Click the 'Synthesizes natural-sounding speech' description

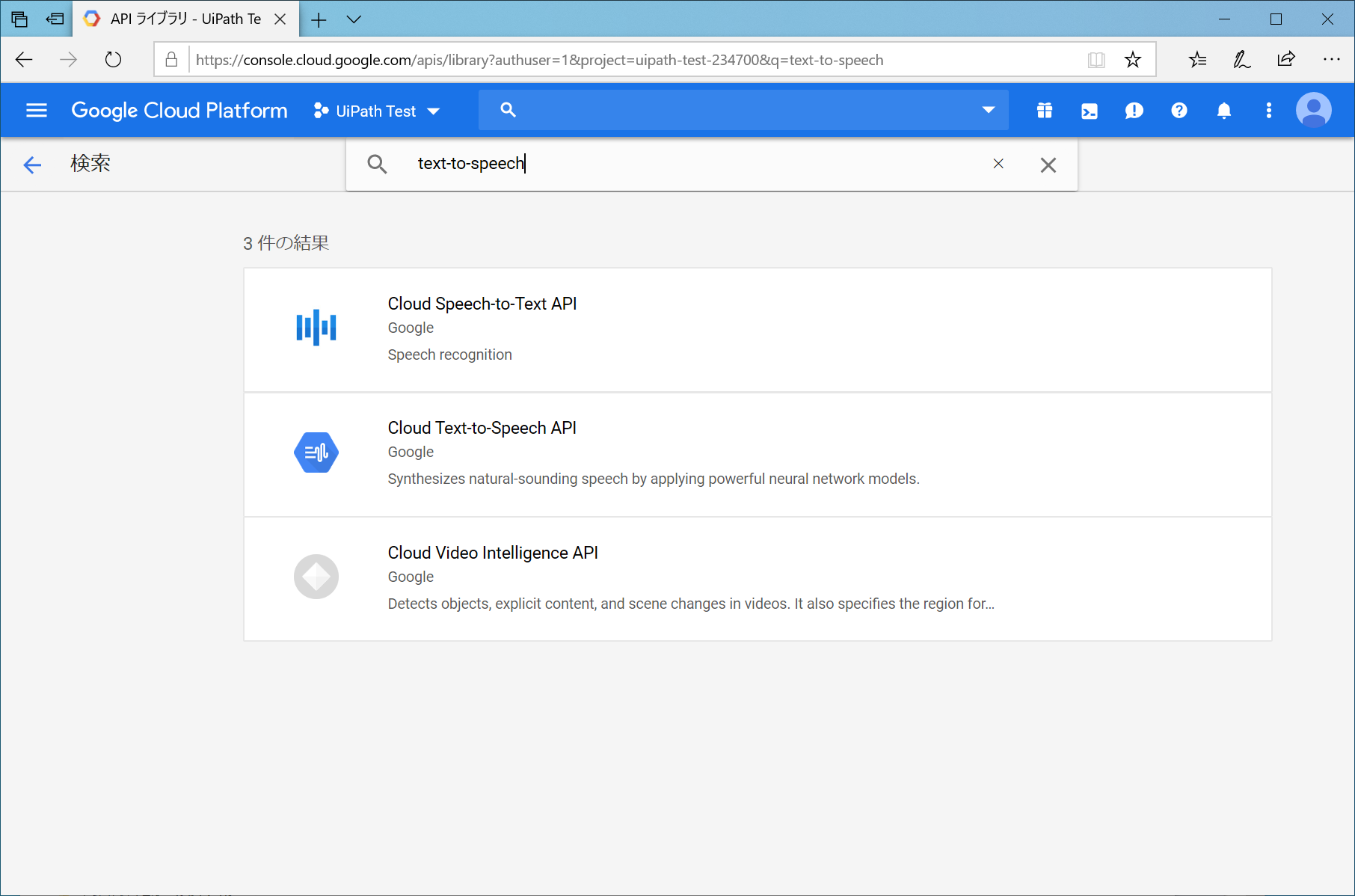click(654, 479)
